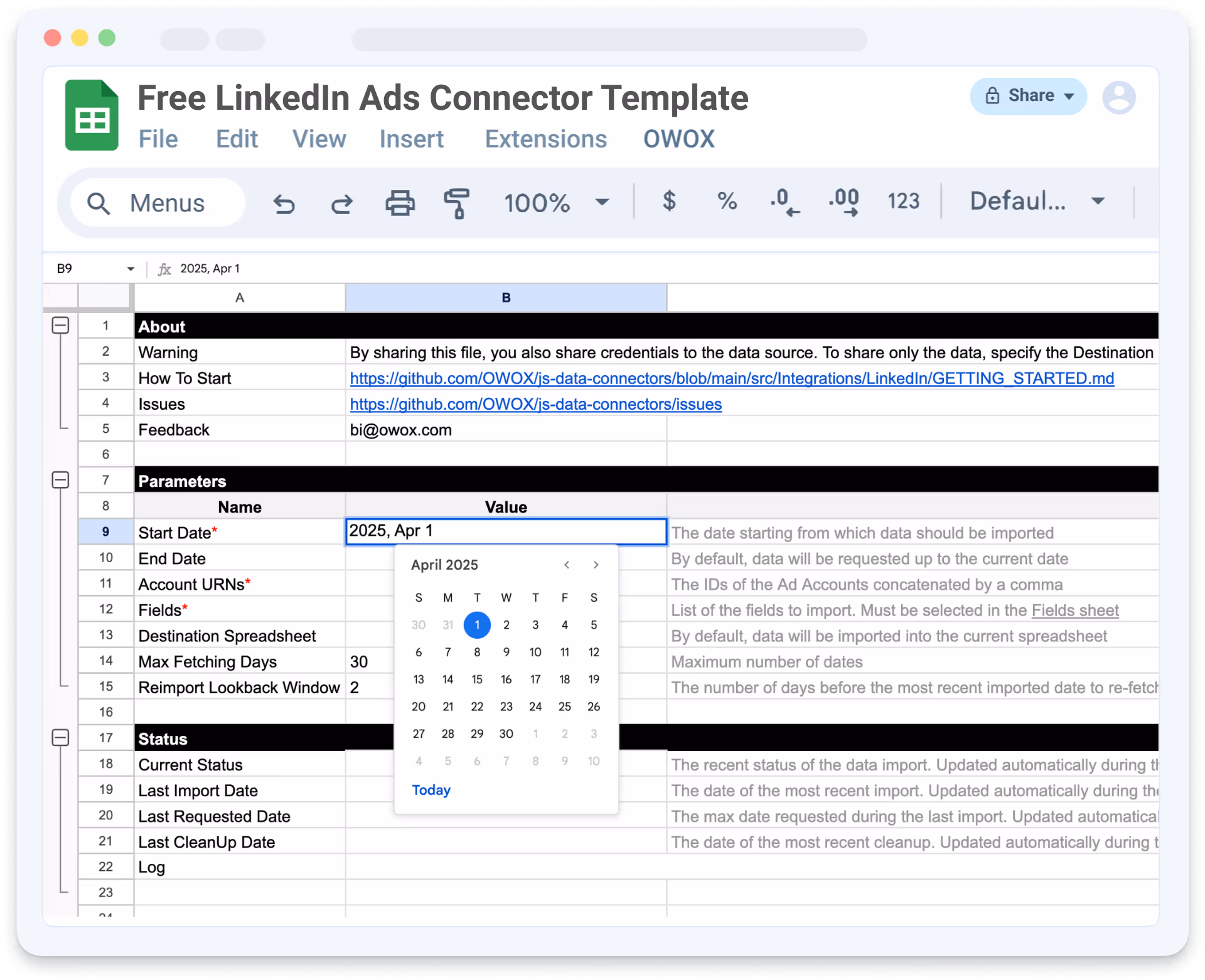
Task: Click the Today link in calendar
Action: pyautogui.click(x=431, y=790)
